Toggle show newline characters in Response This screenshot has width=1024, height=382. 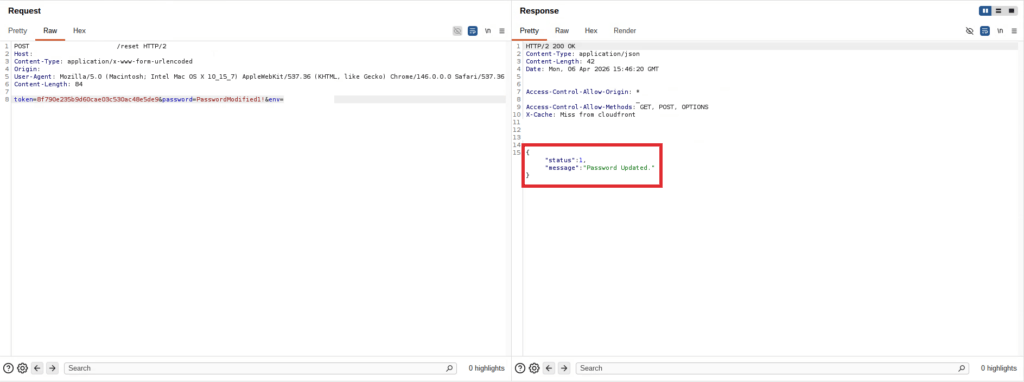pos(1000,31)
